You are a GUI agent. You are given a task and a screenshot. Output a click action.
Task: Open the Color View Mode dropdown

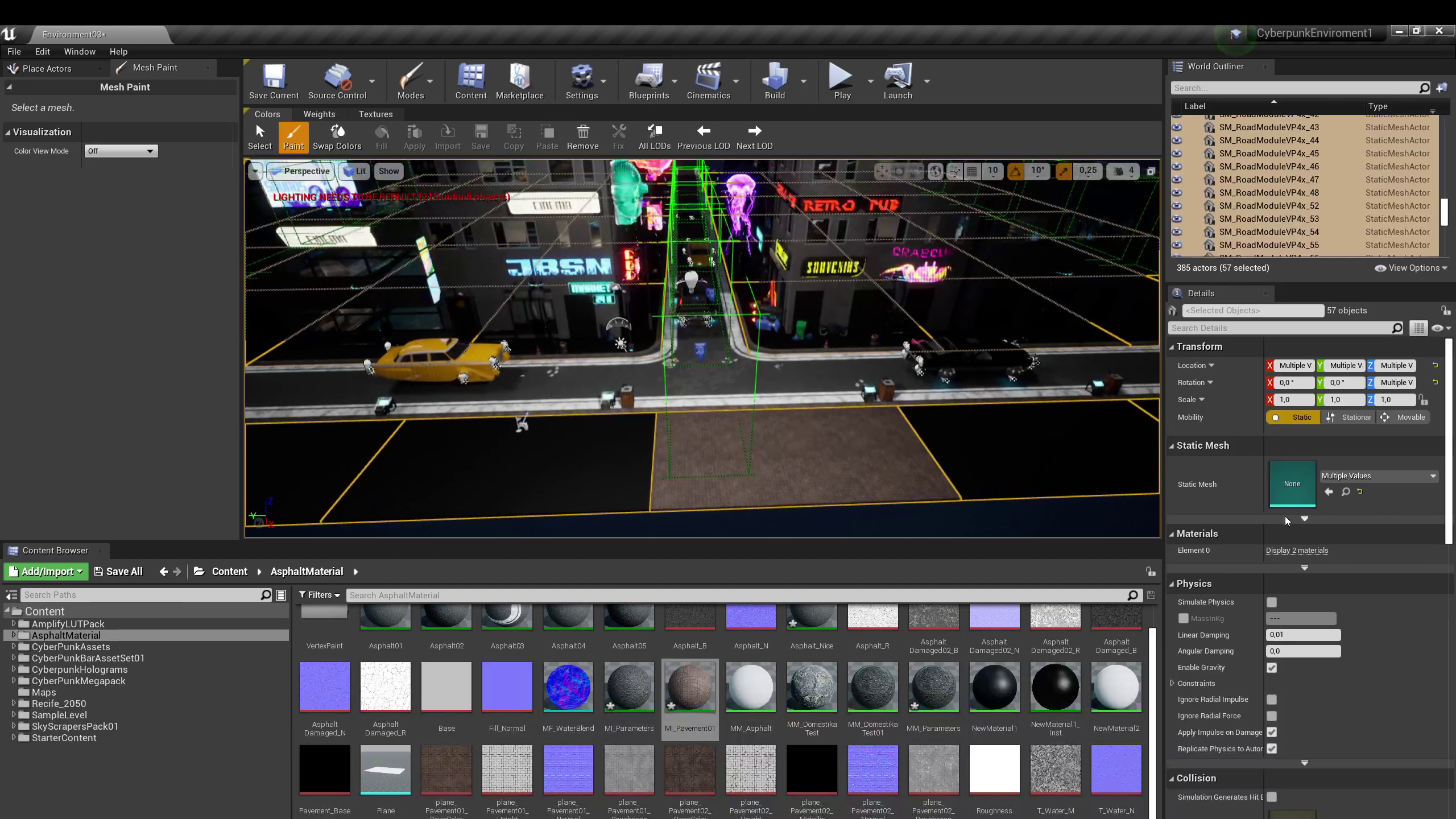pos(121,151)
